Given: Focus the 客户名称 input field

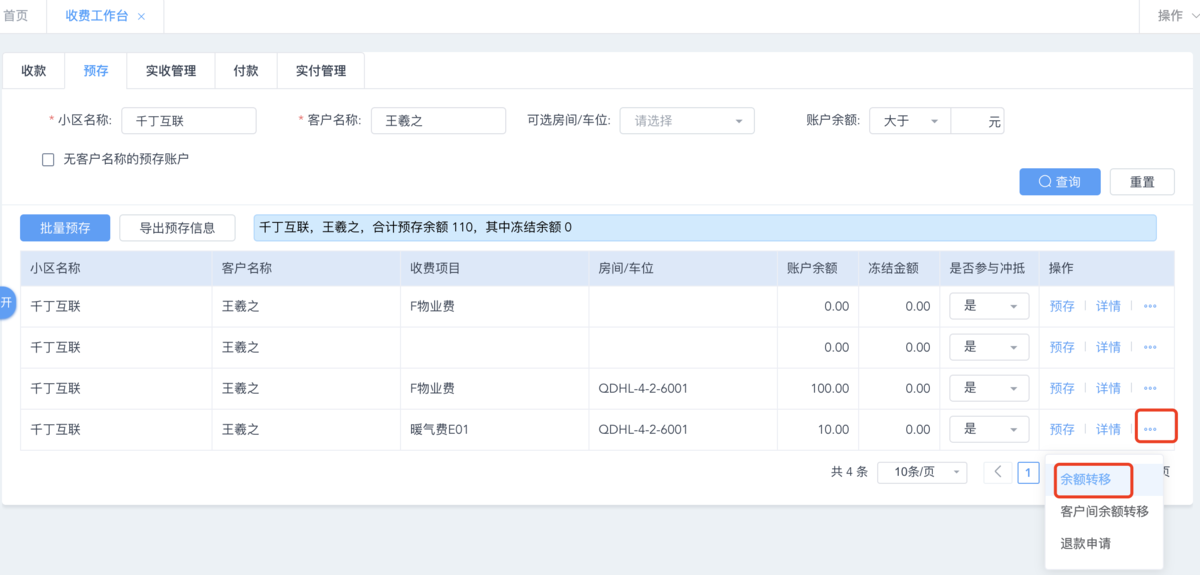Looking at the screenshot, I should pos(439,121).
